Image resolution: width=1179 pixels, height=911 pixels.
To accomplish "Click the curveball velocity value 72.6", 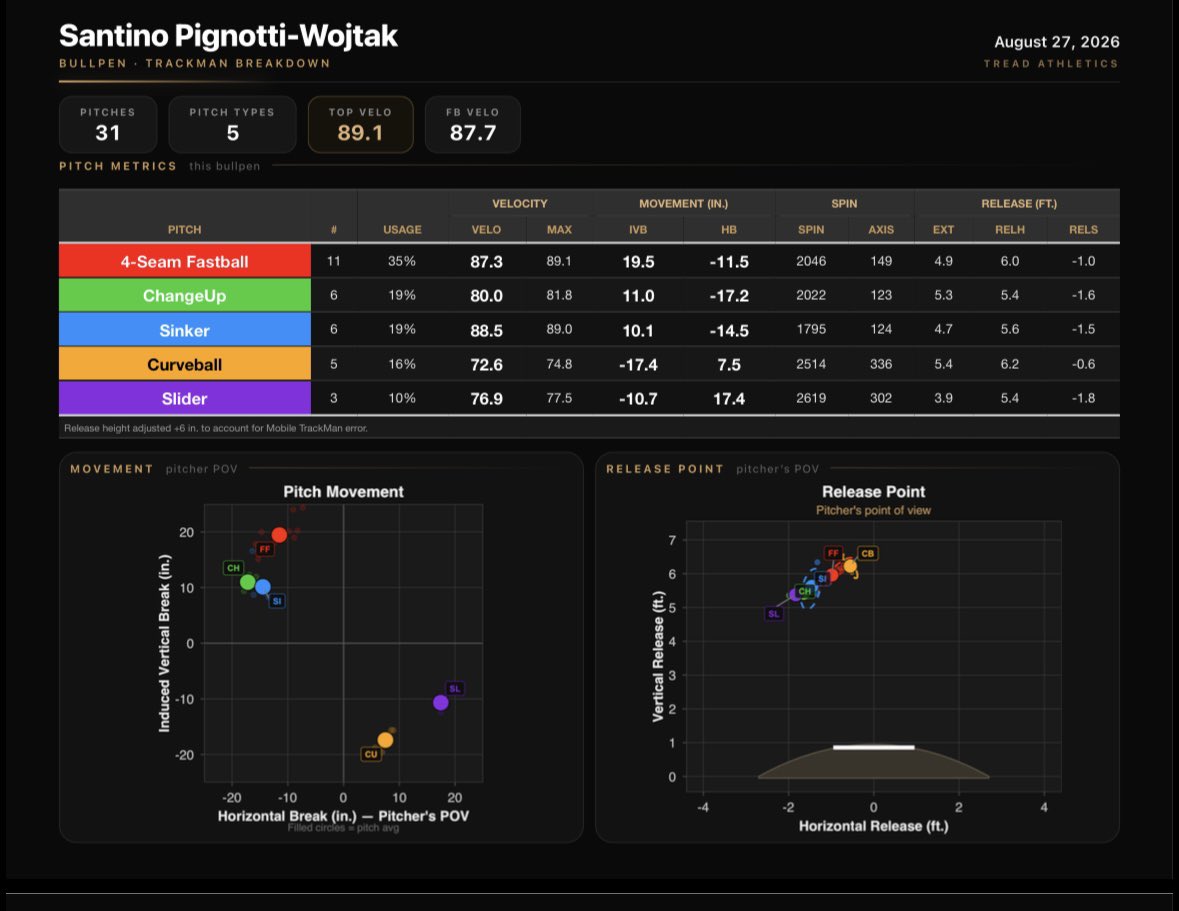I will [x=486, y=365].
